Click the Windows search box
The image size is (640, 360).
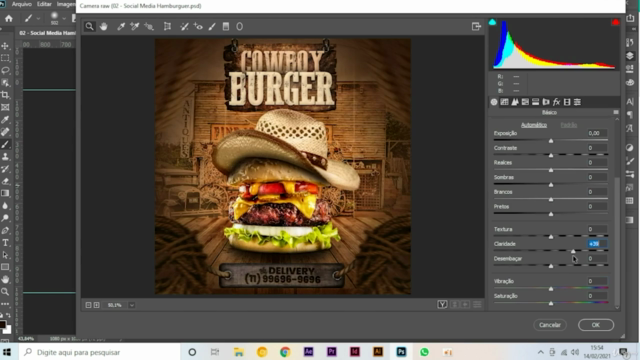(100, 352)
